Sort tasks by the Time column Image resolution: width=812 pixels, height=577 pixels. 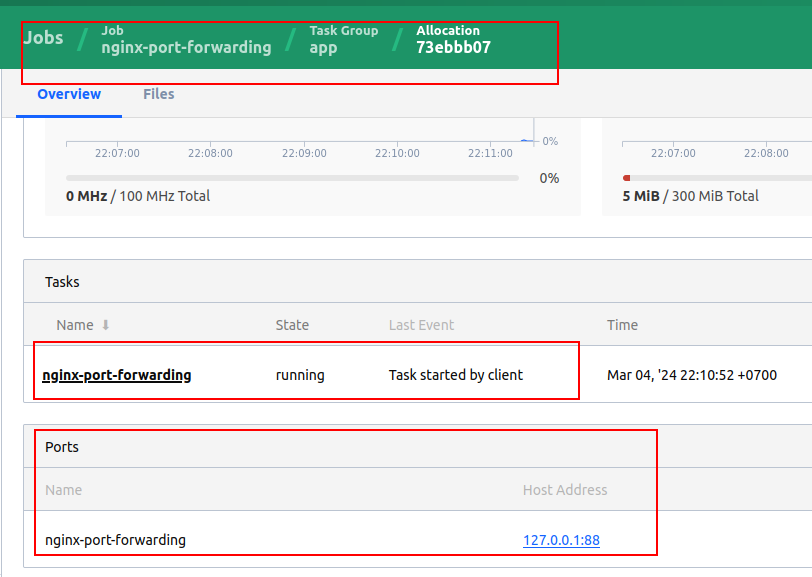622,325
